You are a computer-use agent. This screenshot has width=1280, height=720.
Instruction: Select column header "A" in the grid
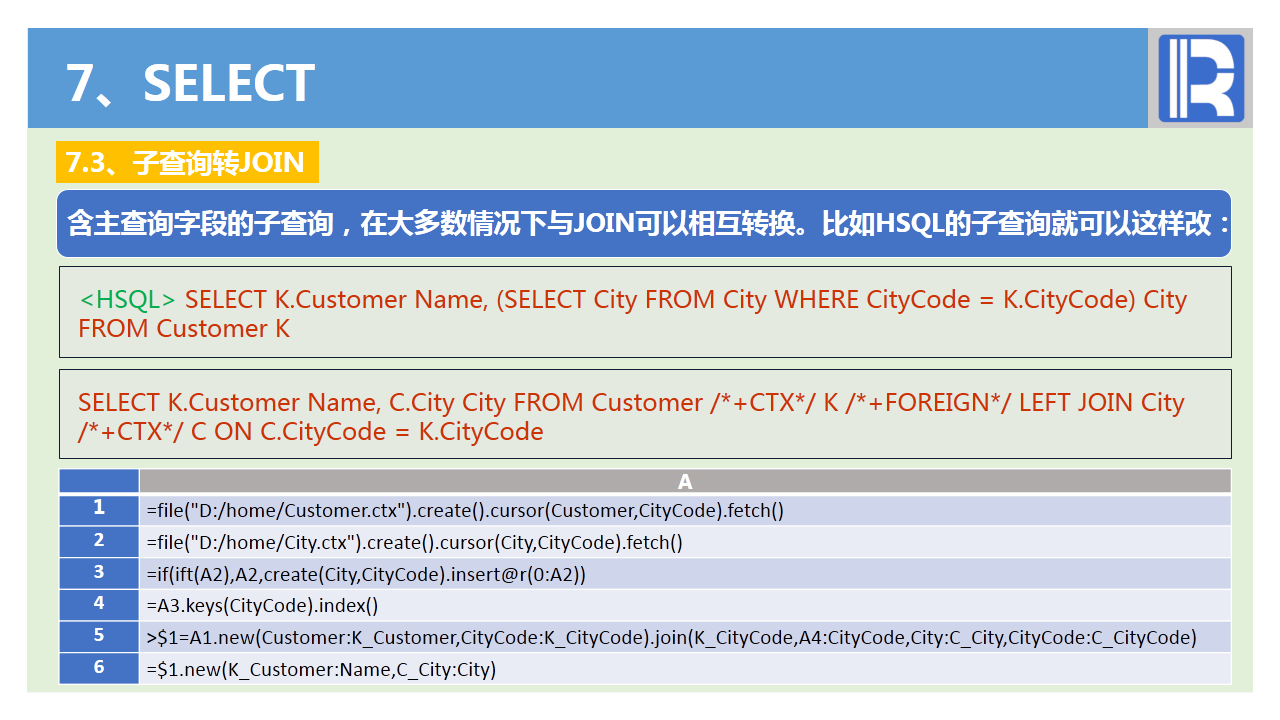685,481
